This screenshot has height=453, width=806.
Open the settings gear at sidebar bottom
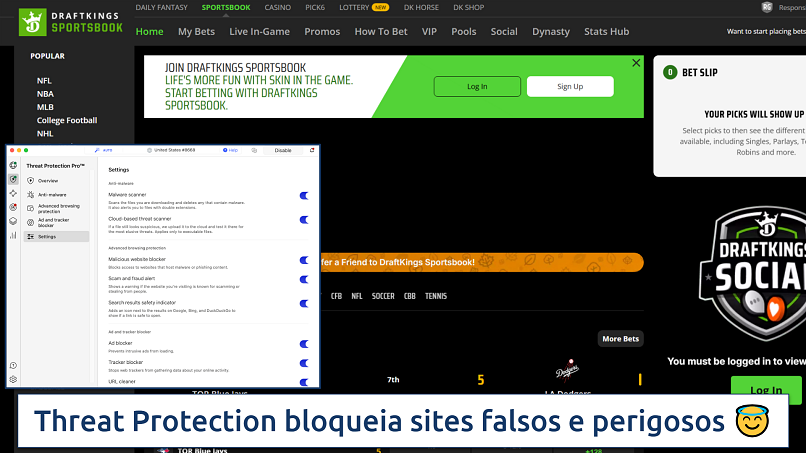coord(13,379)
